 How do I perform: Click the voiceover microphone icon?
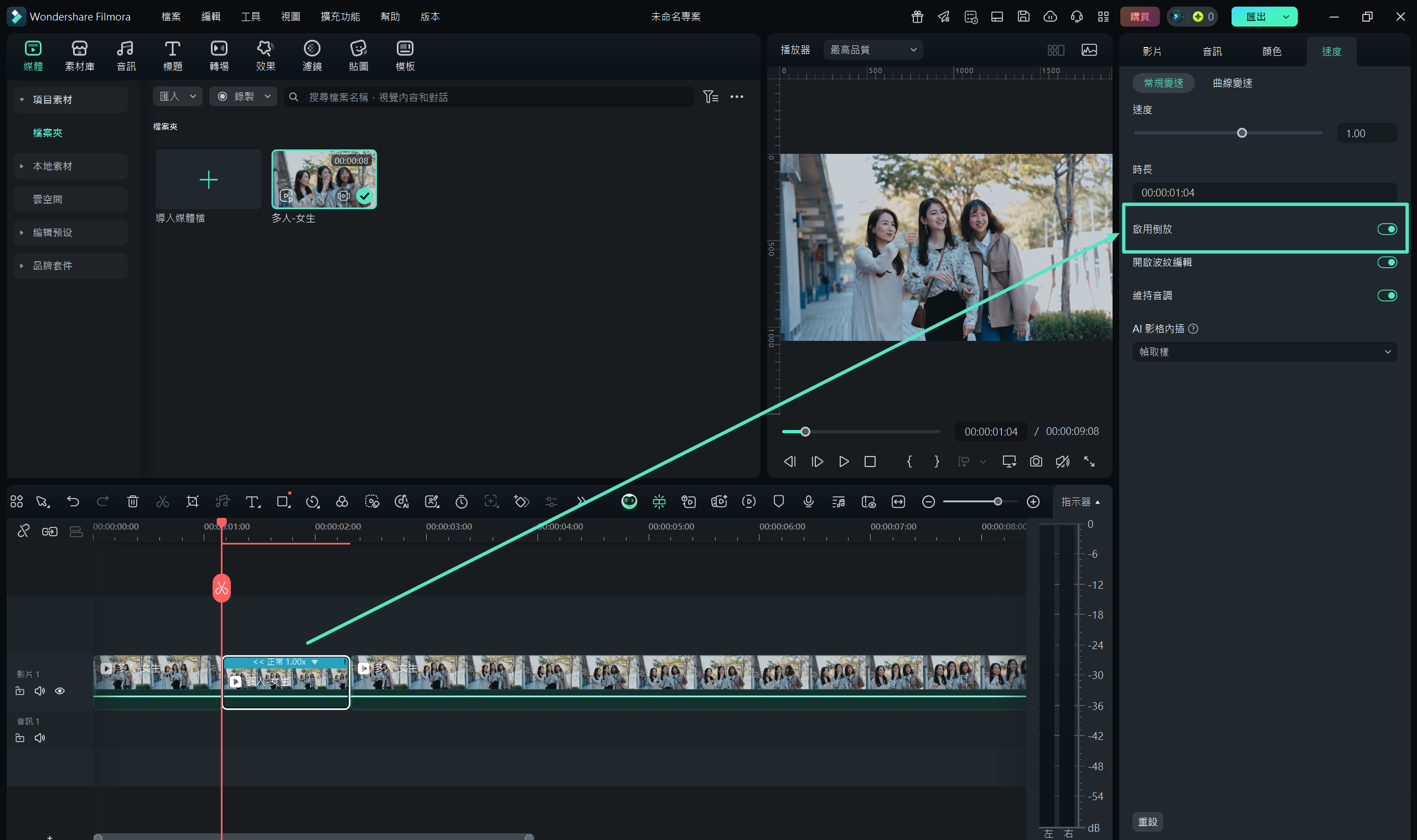809,501
